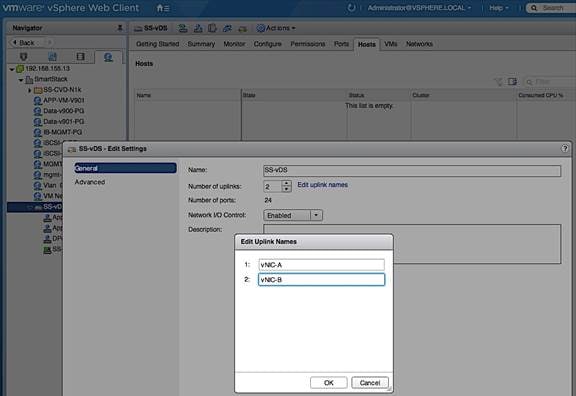
Task: Click the 192.168.155.13 vCenter icon
Action: pyautogui.click(x=20, y=69)
